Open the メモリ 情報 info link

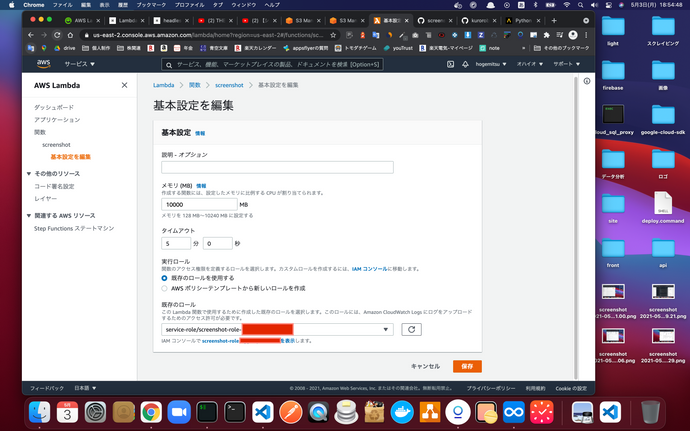pyautogui.click(x=201, y=186)
